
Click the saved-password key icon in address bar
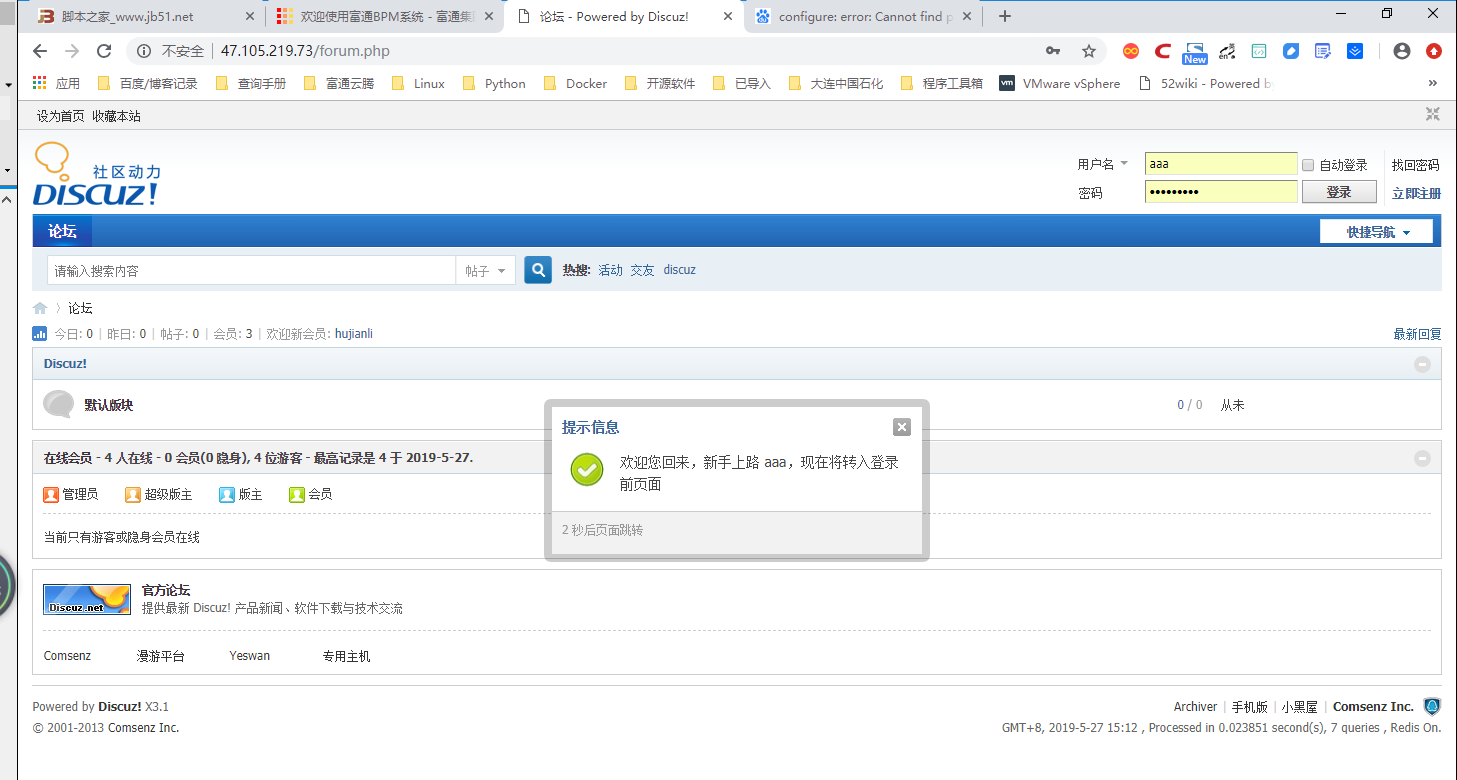tap(1053, 51)
